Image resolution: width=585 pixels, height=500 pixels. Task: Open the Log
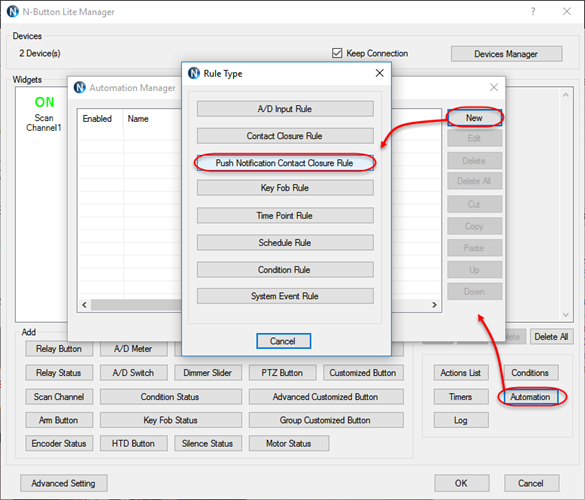461,420
